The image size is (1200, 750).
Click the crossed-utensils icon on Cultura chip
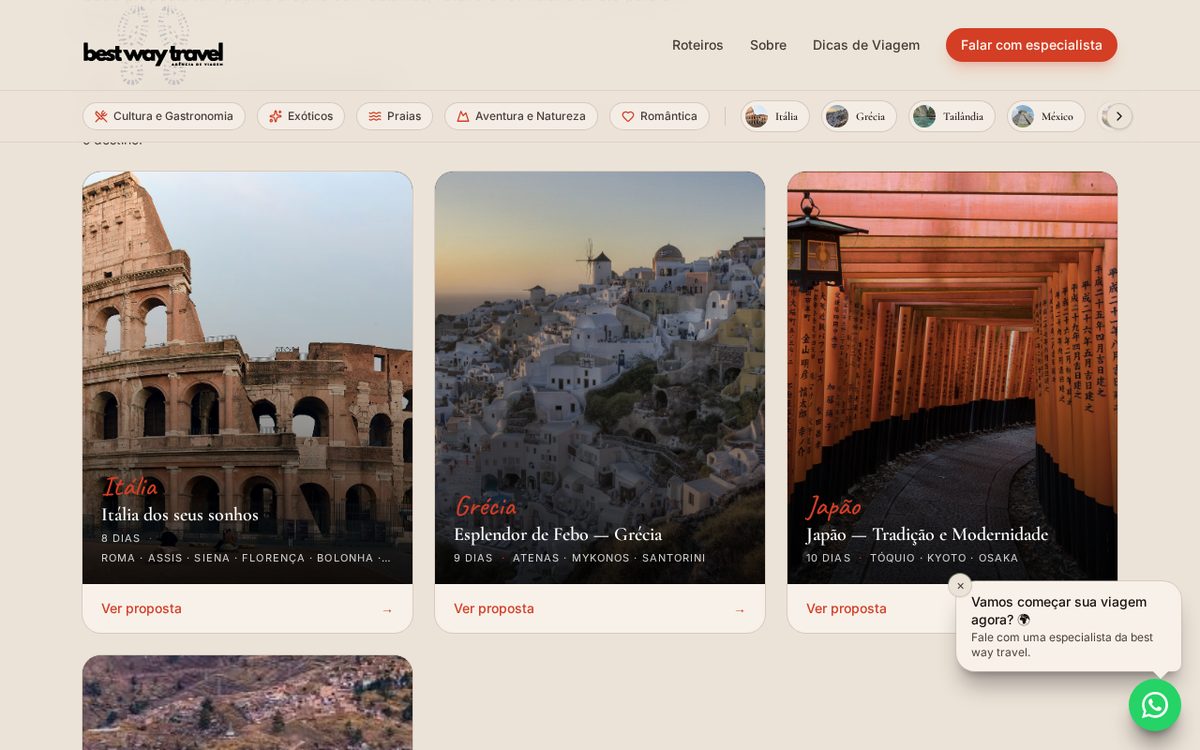point(101,116)
